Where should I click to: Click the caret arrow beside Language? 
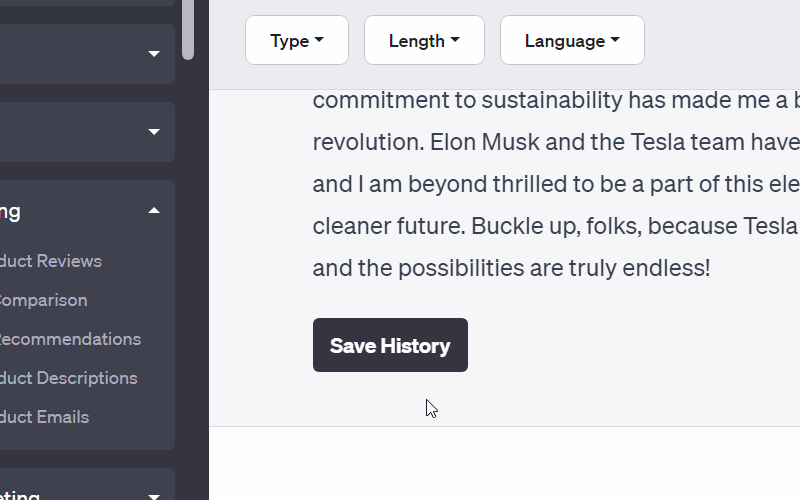[x=615, y=41]
